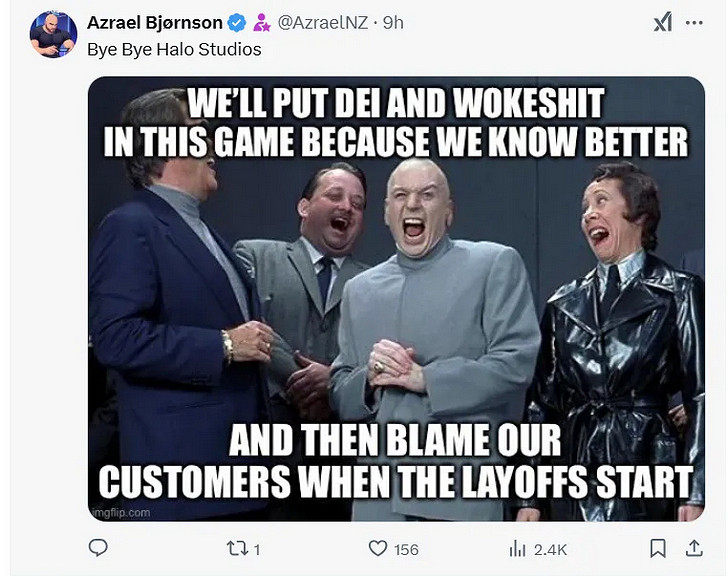Image resolution: width=728 pixels, height=576 pixels.
Task: Click the 'Bye Bye Halo Studios' post text
Action: pyautogui.click(x=174, y=49)
